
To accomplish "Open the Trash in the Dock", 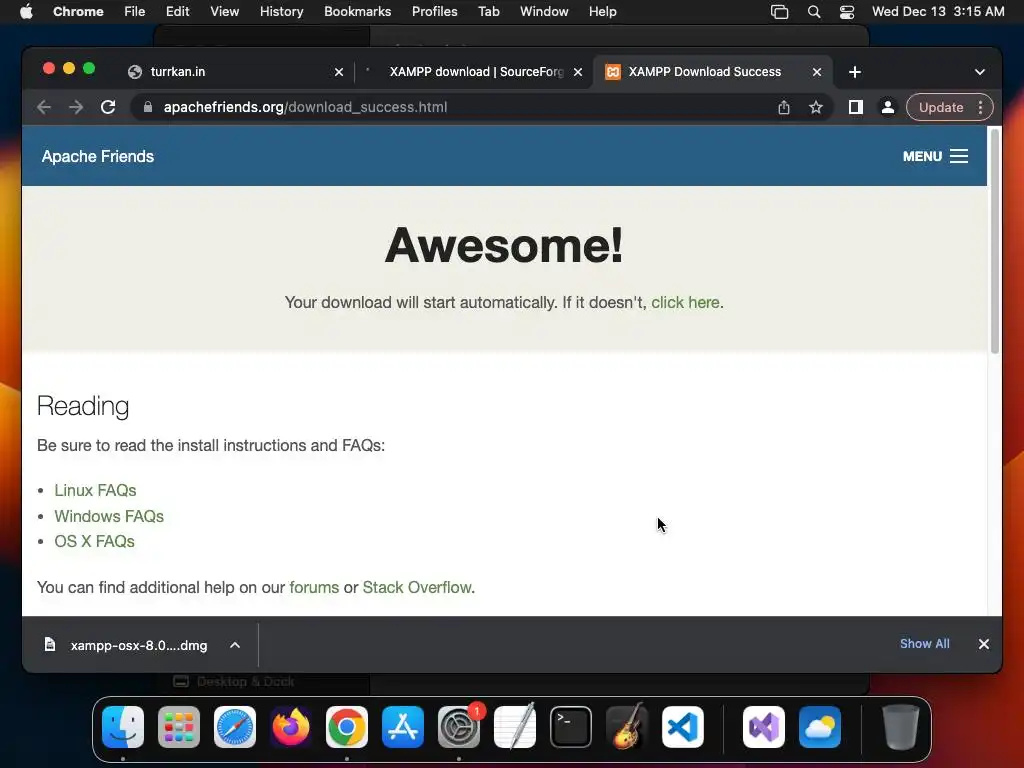I will click(x=901, y=727).
